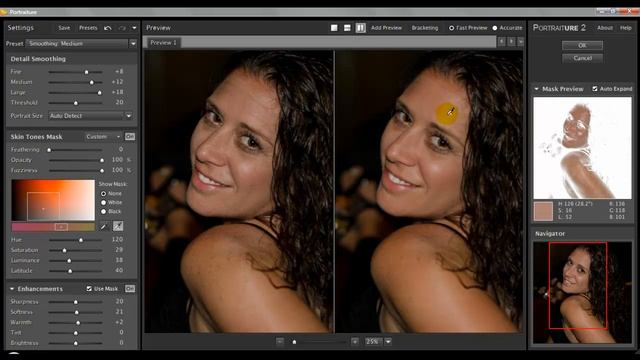Choose Show Mask White option

[x=103, y=202]
